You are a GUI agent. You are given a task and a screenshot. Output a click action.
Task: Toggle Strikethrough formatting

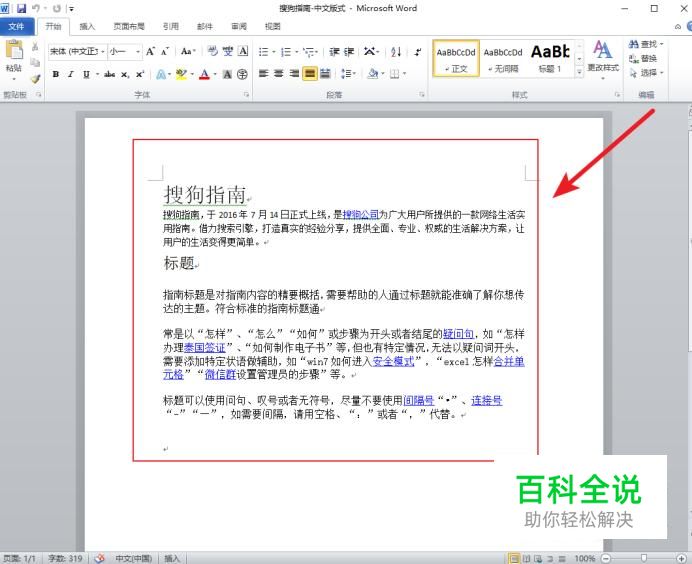point(110,74)
